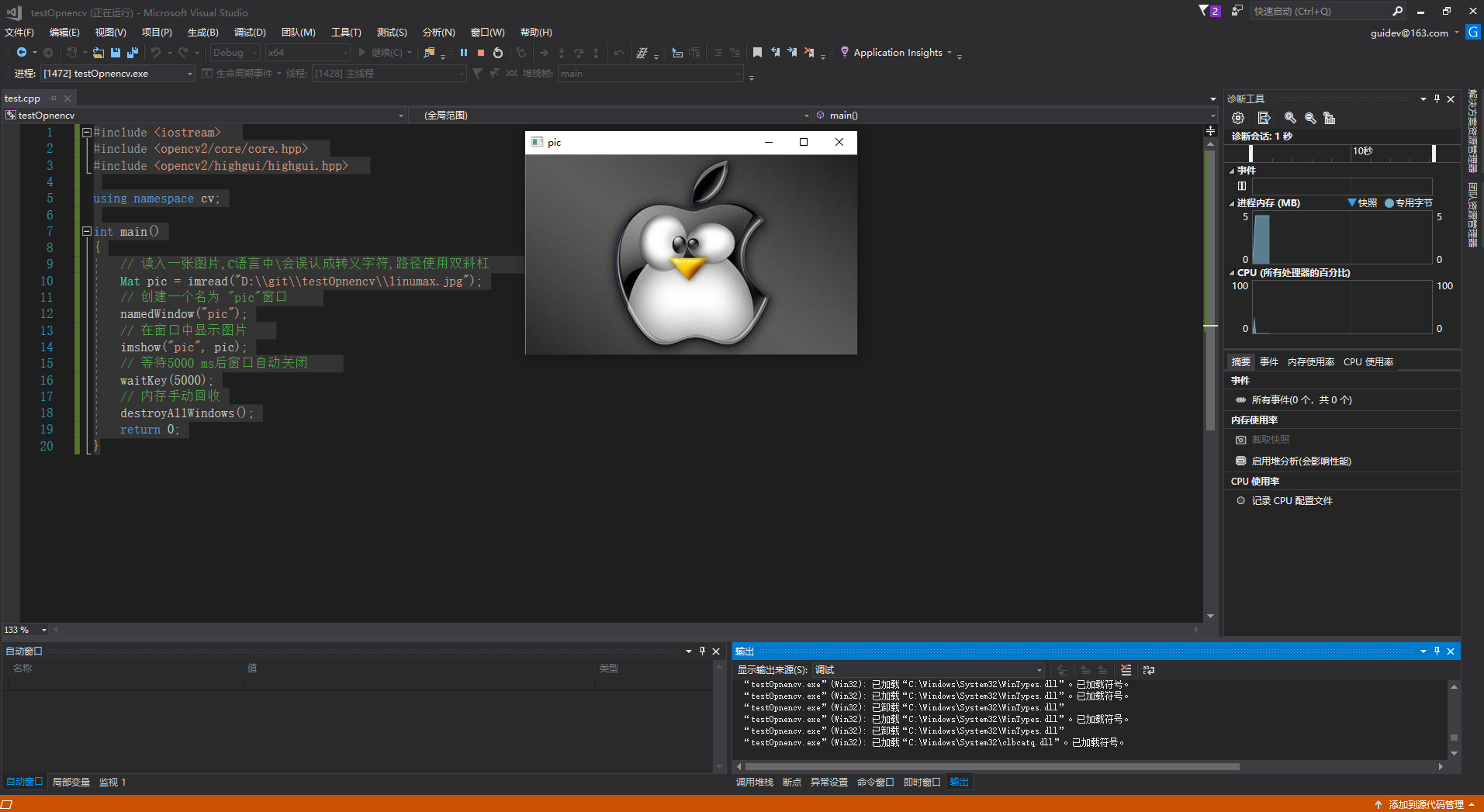The width and height of the screenshot is (1484, 812).
Task: Click the diagnostic tools export/select tools icon
Action: 1264,118
